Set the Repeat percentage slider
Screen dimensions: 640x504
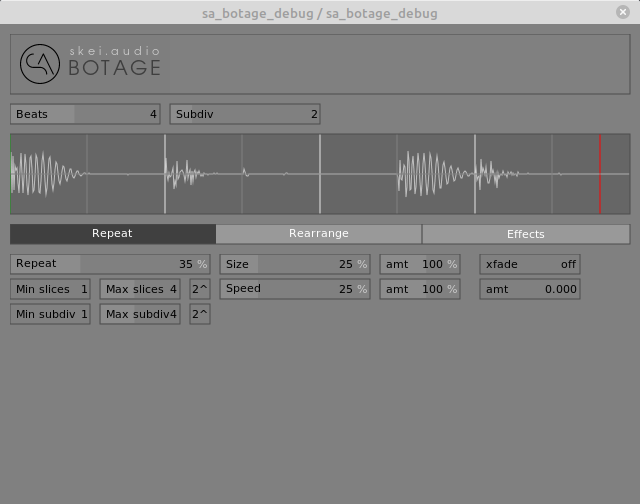pyautogui.click(x=110, y=264)
